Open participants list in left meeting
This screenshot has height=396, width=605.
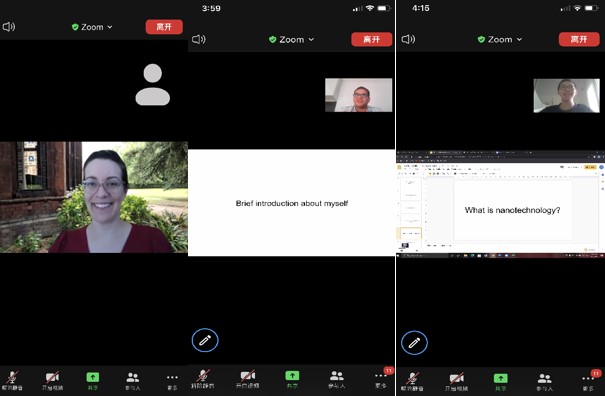[x=133, y=381]
